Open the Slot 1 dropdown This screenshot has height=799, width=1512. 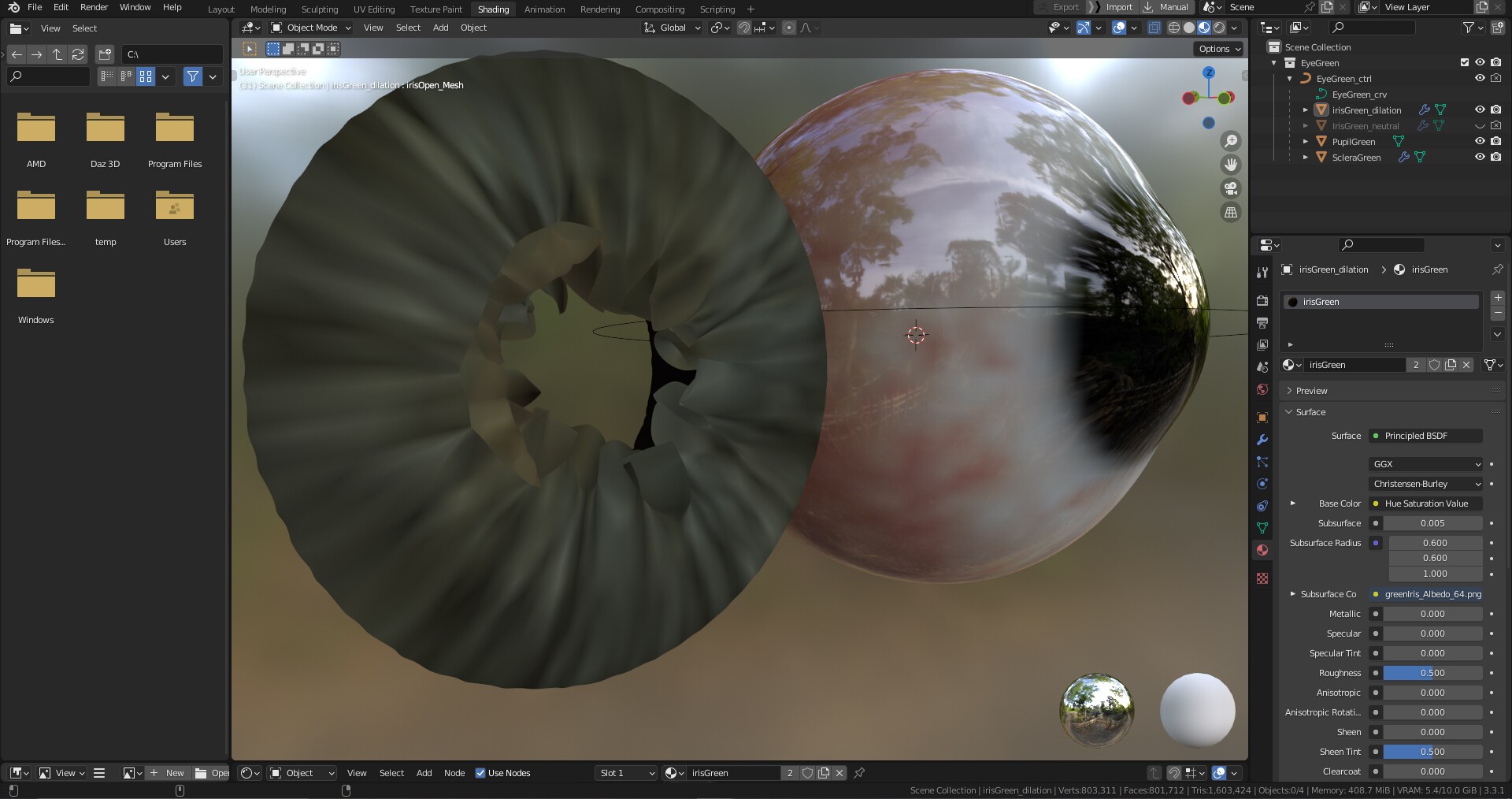pos(626,773)
